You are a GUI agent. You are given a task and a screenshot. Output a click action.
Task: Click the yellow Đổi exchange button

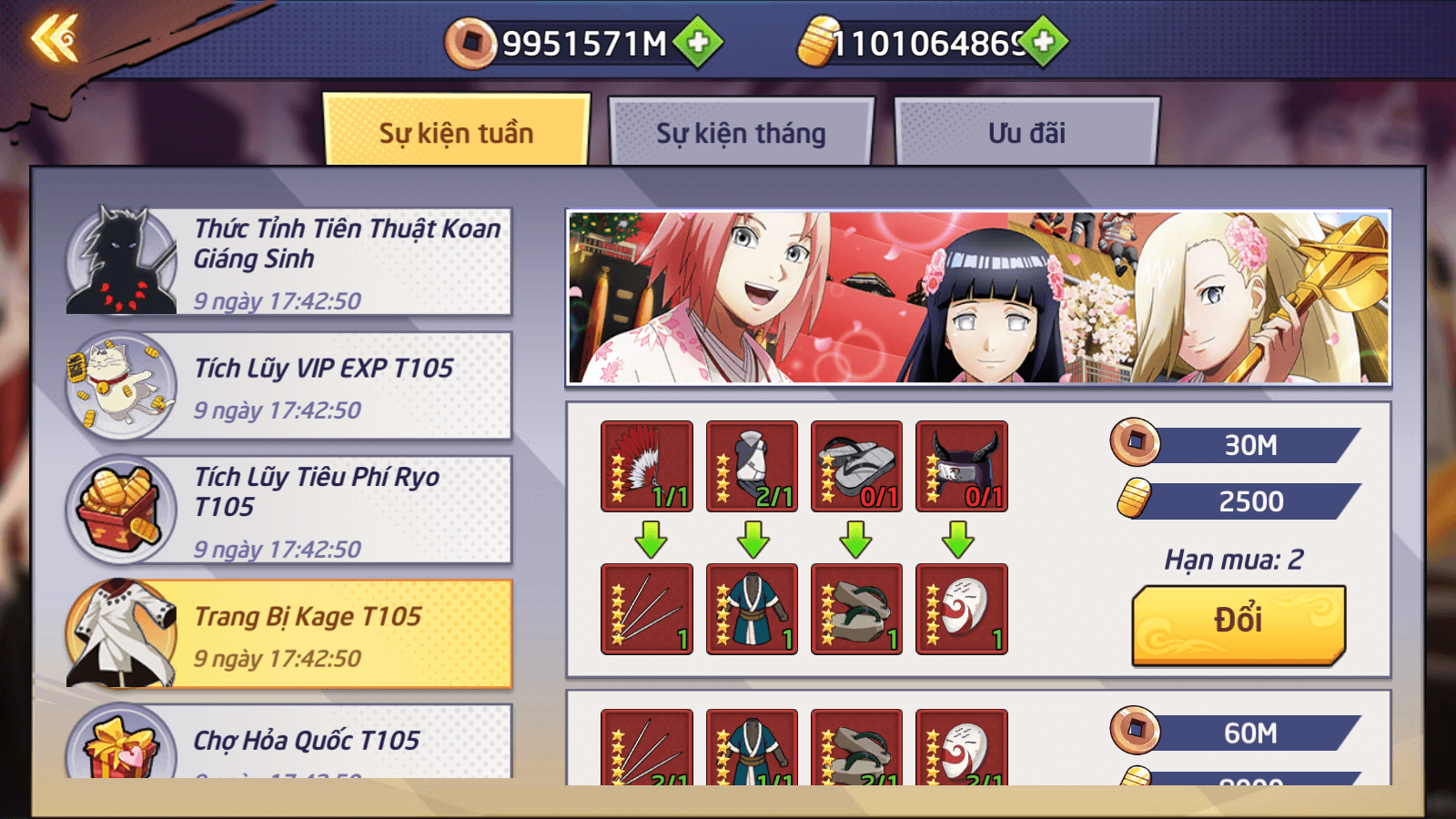[x=1239, y=624]
